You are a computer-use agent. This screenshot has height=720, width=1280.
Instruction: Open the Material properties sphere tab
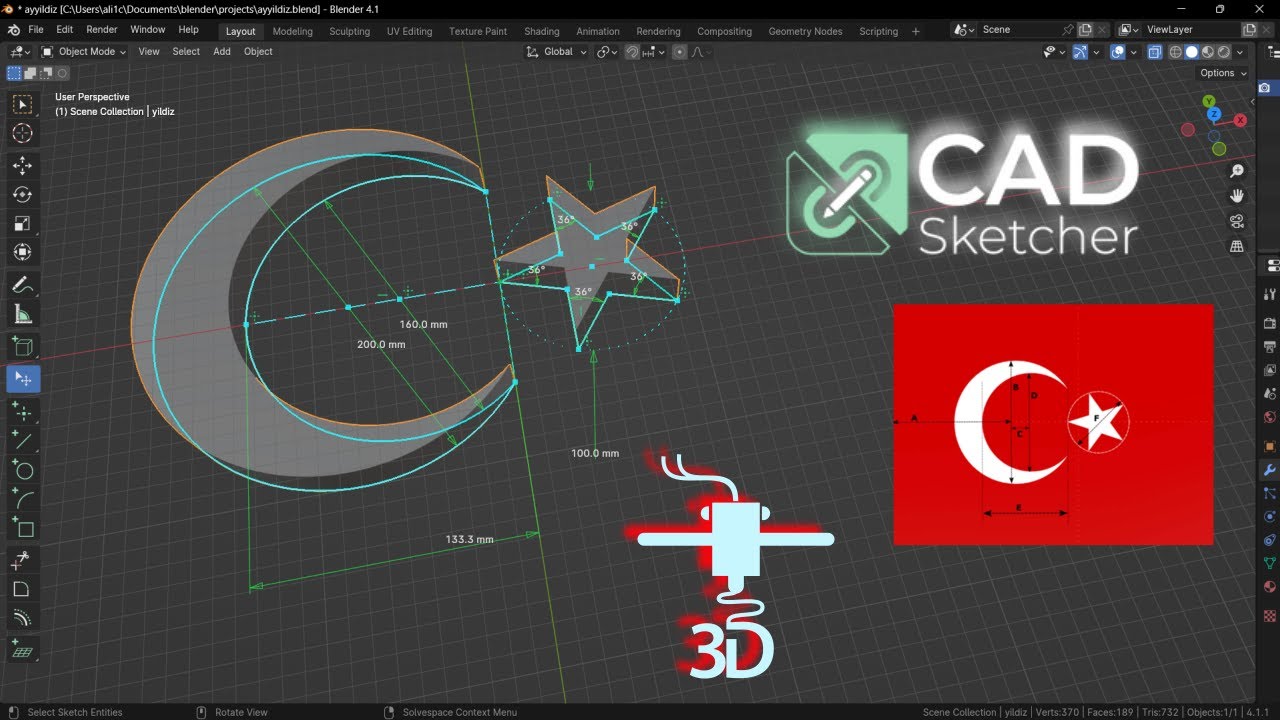pyautogui.click(x=1270, y=587)
